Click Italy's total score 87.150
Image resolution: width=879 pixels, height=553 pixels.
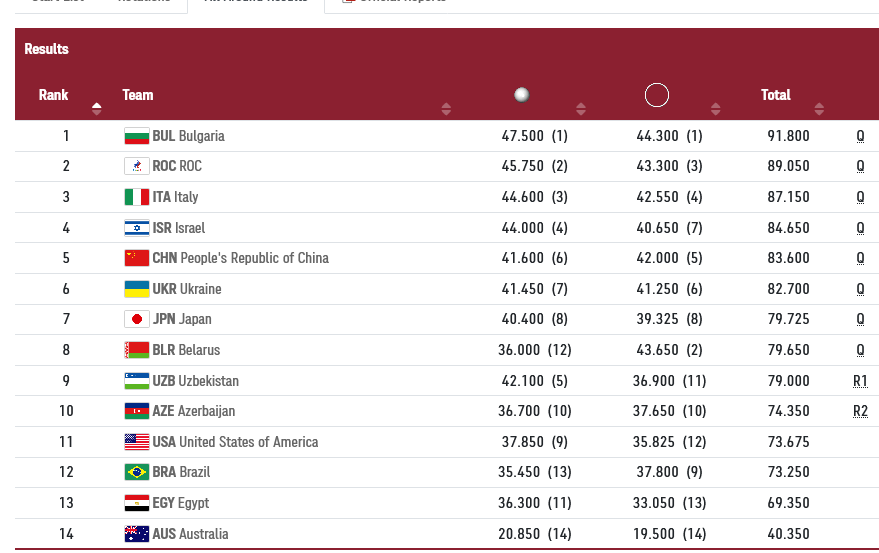(788, 197)
